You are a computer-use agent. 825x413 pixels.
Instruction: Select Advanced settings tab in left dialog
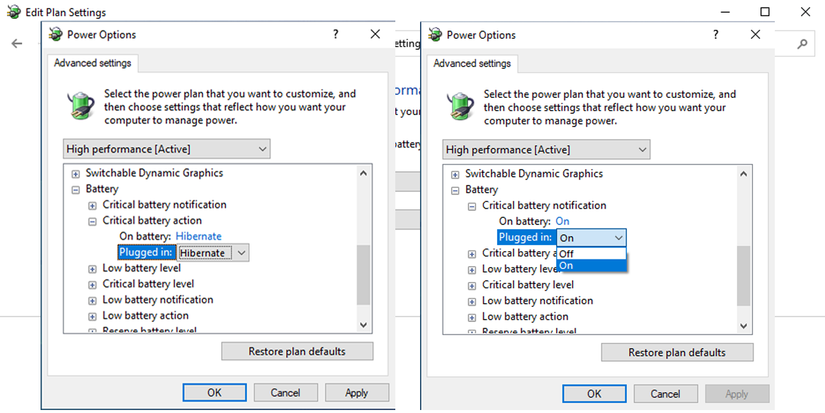(x=93, y=63)
